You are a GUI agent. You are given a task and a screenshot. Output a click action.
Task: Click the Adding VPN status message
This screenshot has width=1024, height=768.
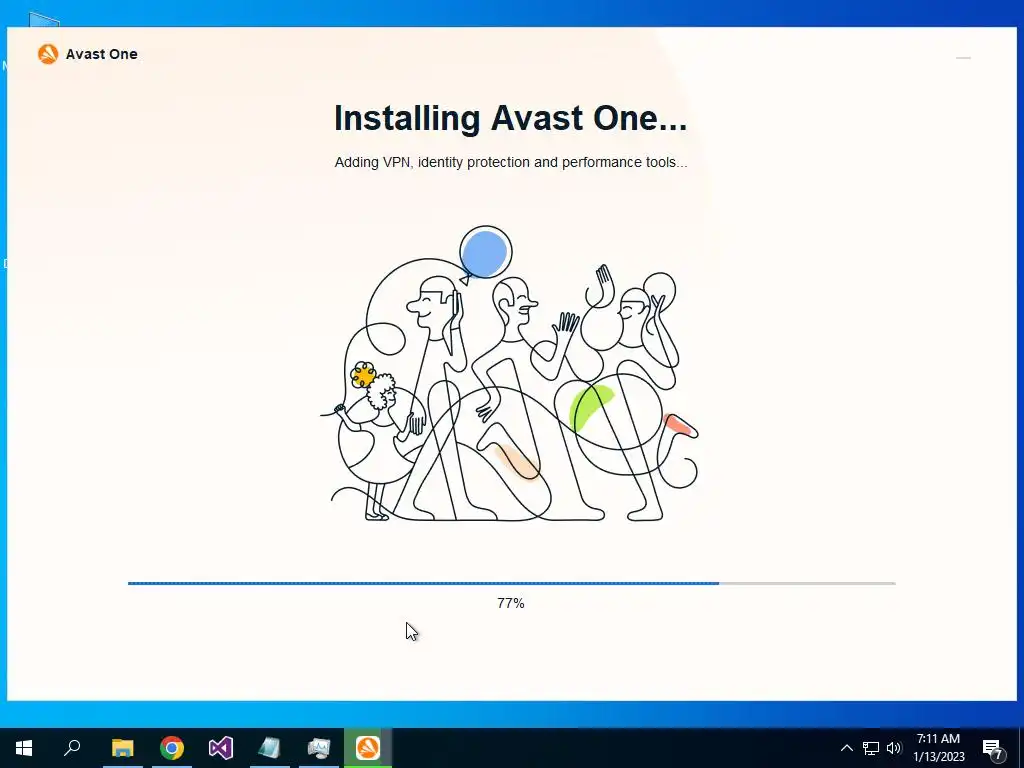click(511, 162)
